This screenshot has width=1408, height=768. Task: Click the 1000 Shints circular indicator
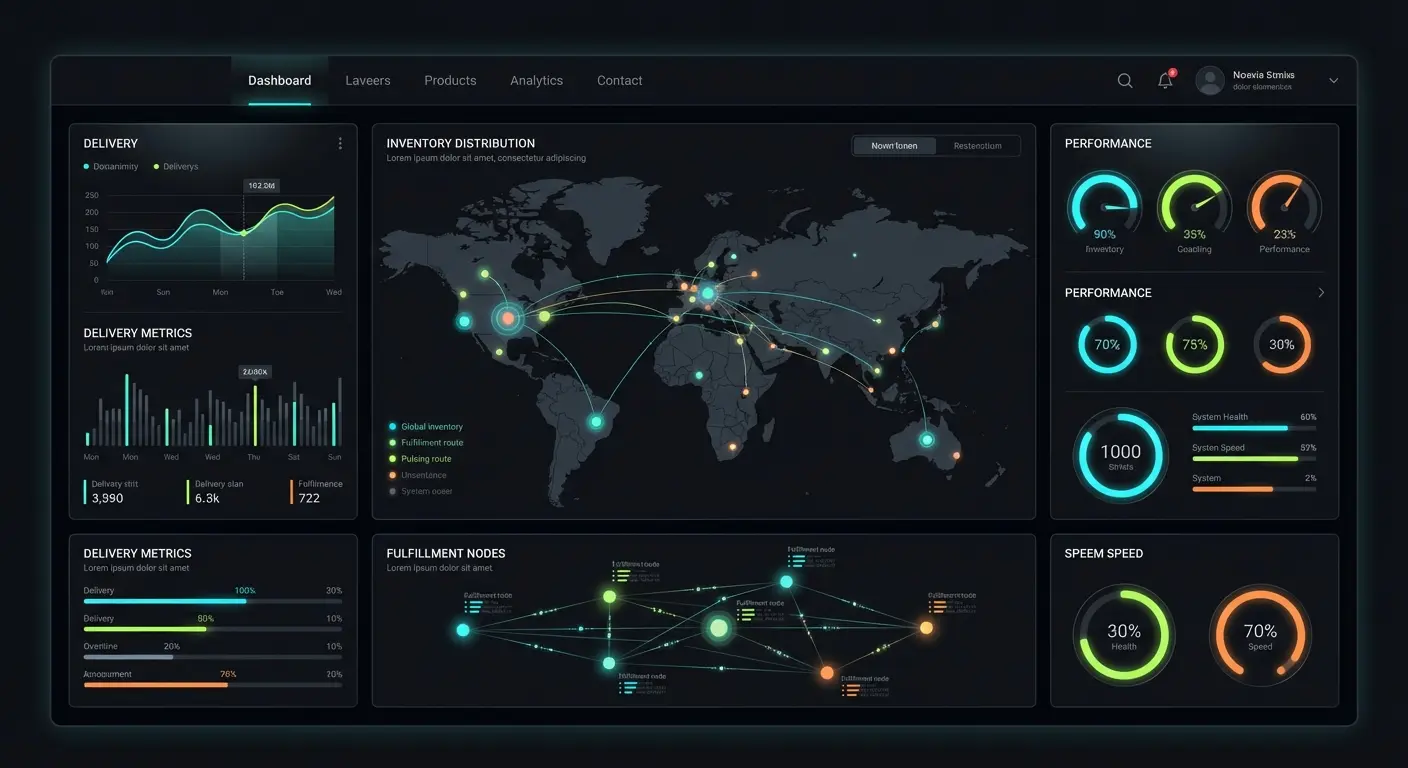click(1120, 455)
